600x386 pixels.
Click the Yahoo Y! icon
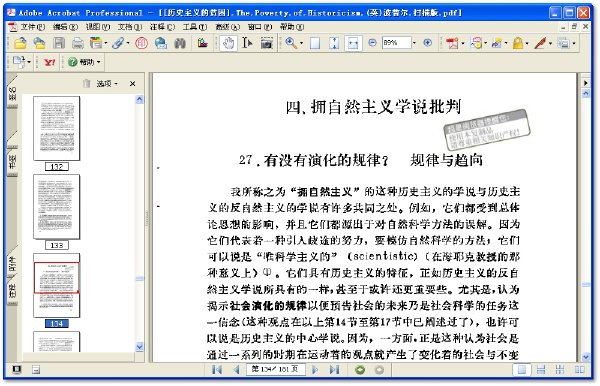(49, 62)
